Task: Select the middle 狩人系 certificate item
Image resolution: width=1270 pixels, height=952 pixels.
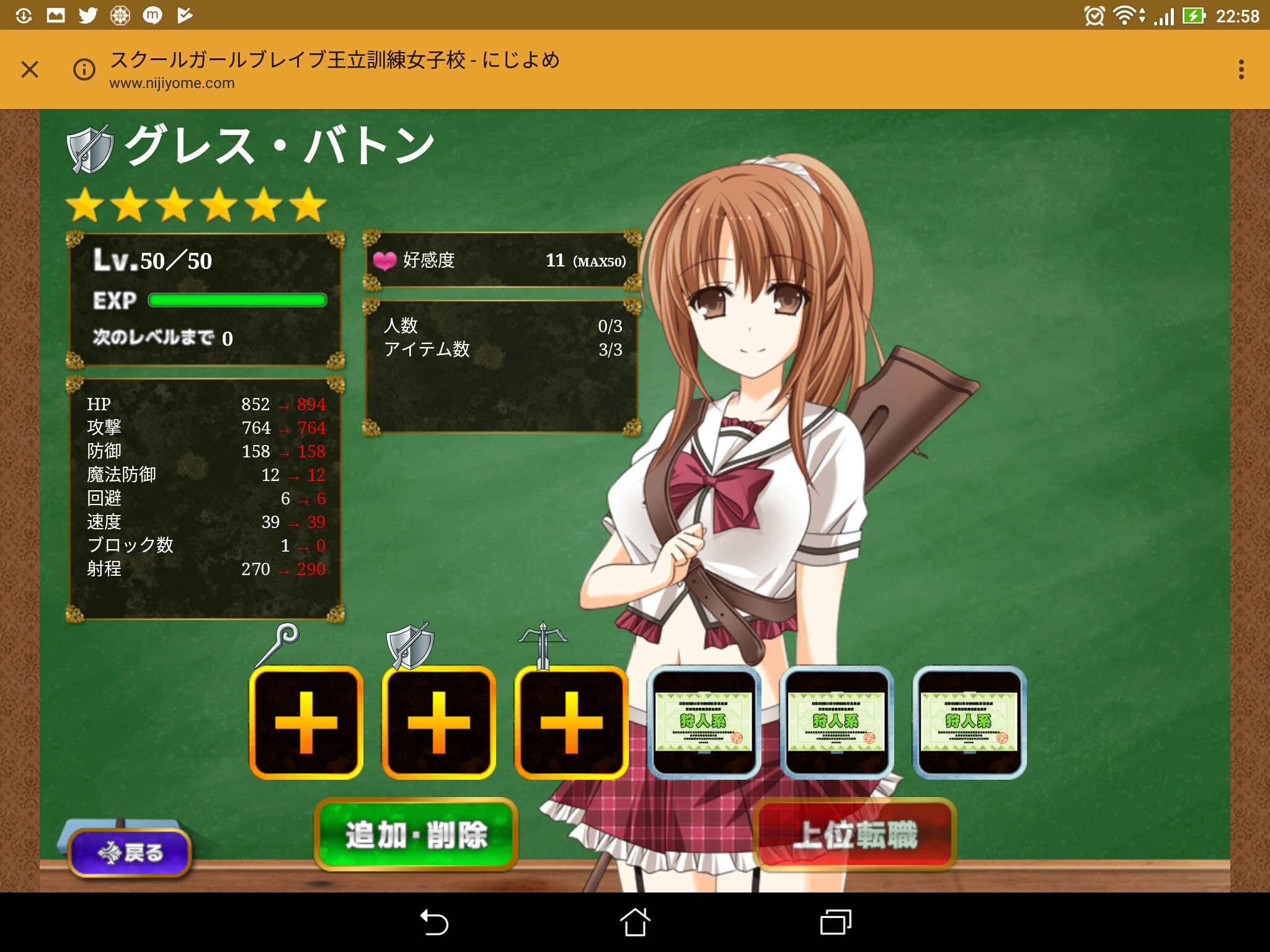Action: tap(837, 723)
